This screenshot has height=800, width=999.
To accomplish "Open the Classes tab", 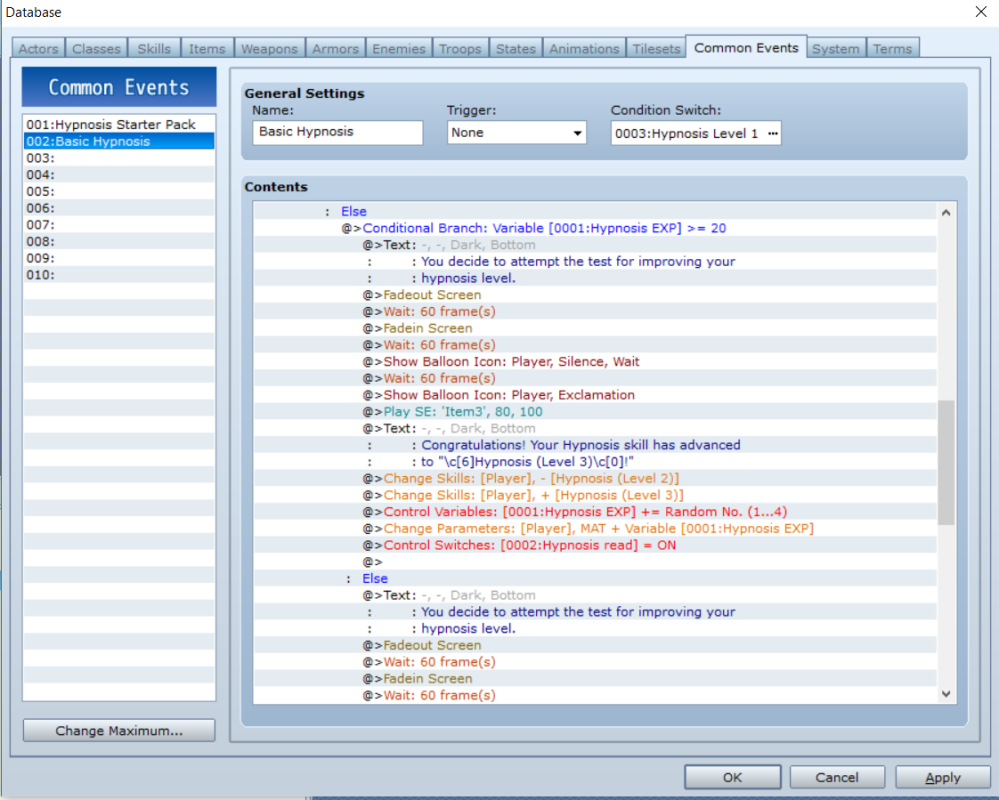I will pyautogui.click(x=96, y=48).
